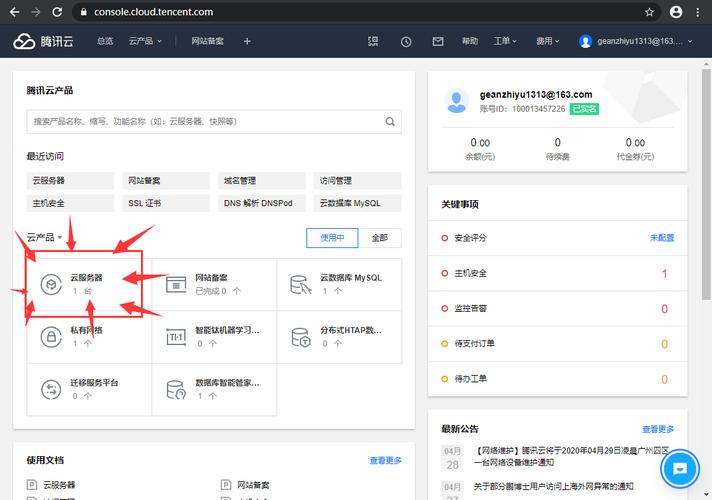712x500 pixels.
Task: Open recent visit 访问管理
Action: 358,181
